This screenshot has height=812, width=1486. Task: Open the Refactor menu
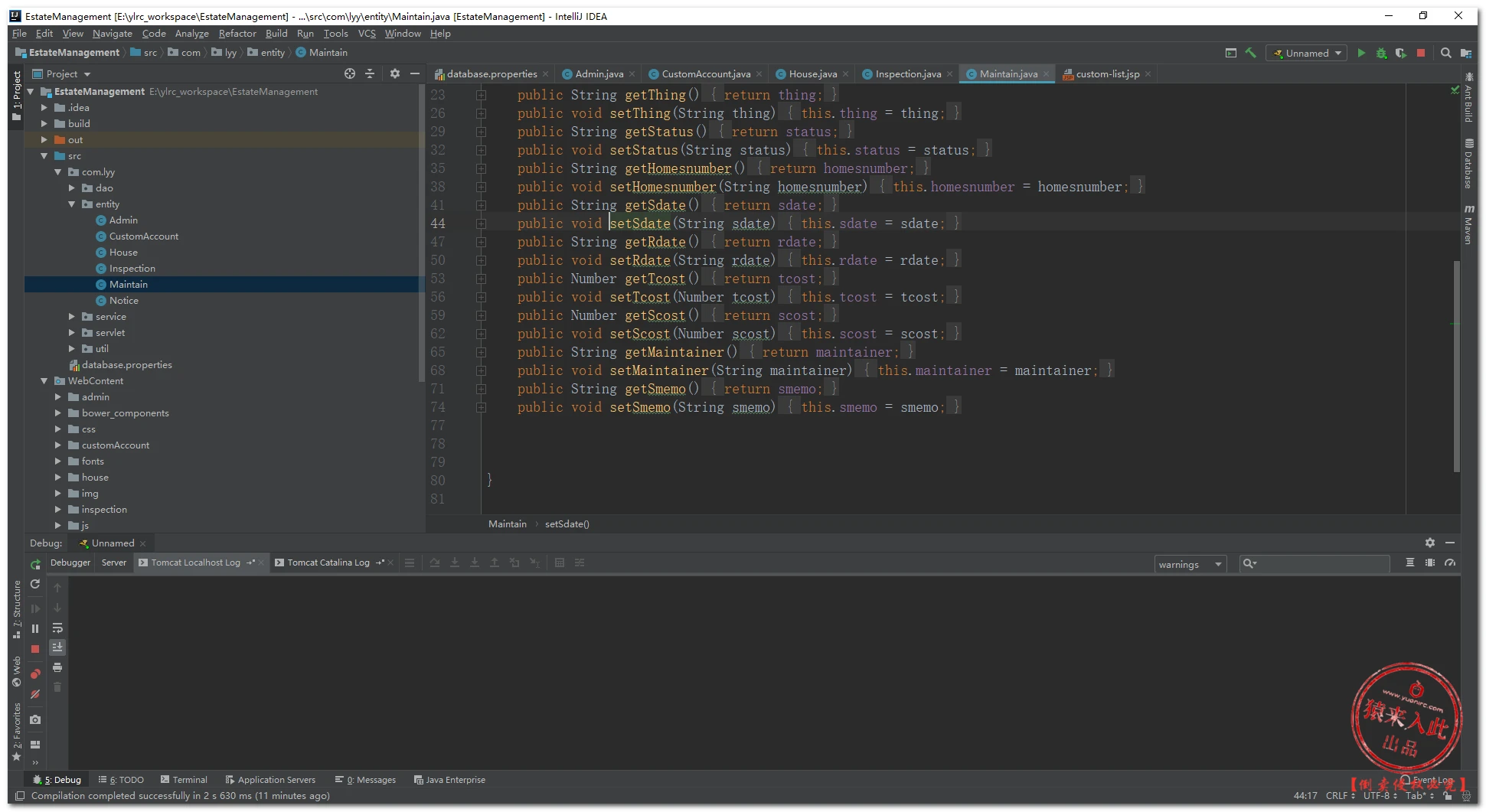click(237, 34)
